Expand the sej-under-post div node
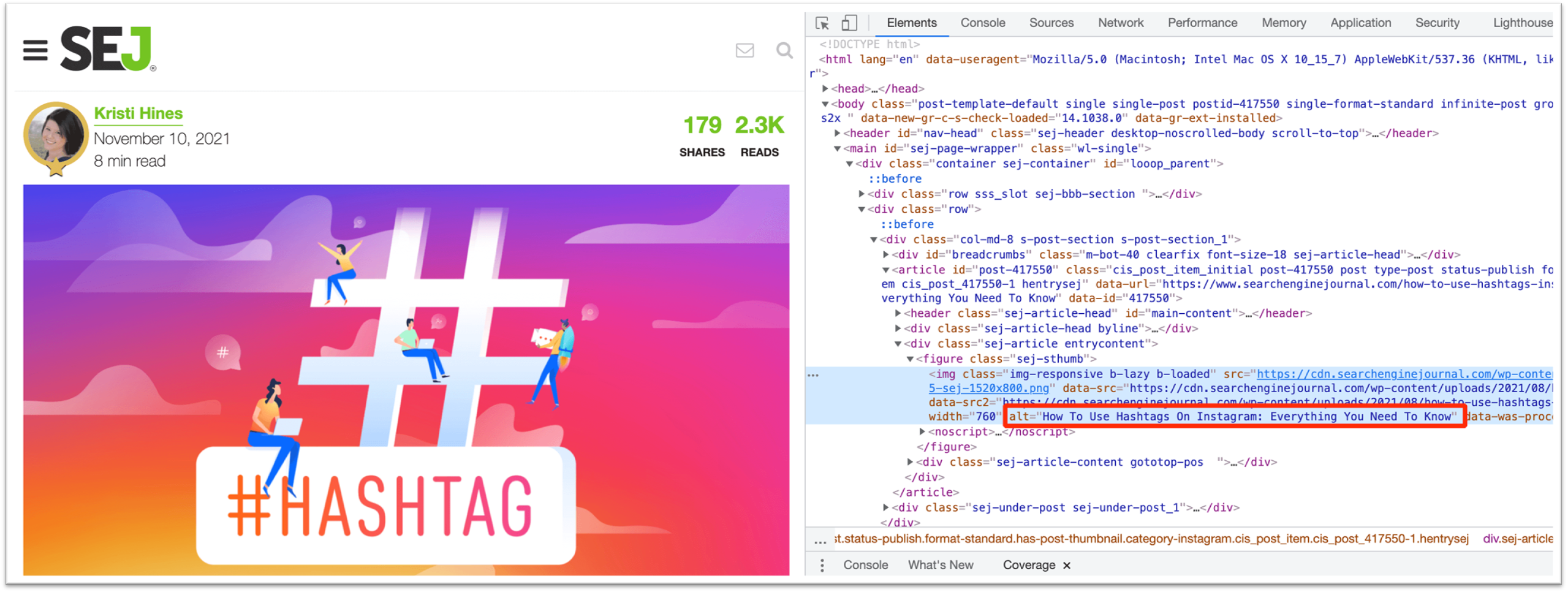Image resolution: width=1568 pixels, height=592 pixels. [885, 508]
